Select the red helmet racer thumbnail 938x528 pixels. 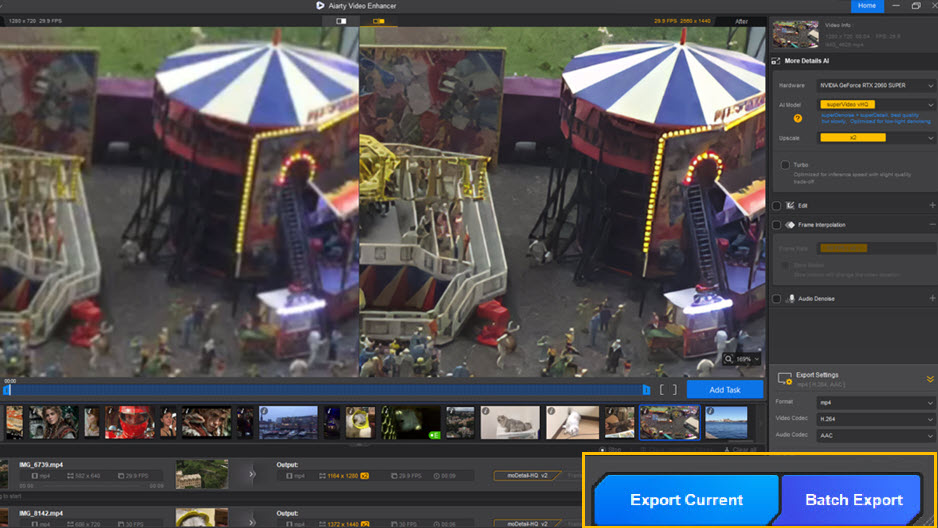(129, 422)
